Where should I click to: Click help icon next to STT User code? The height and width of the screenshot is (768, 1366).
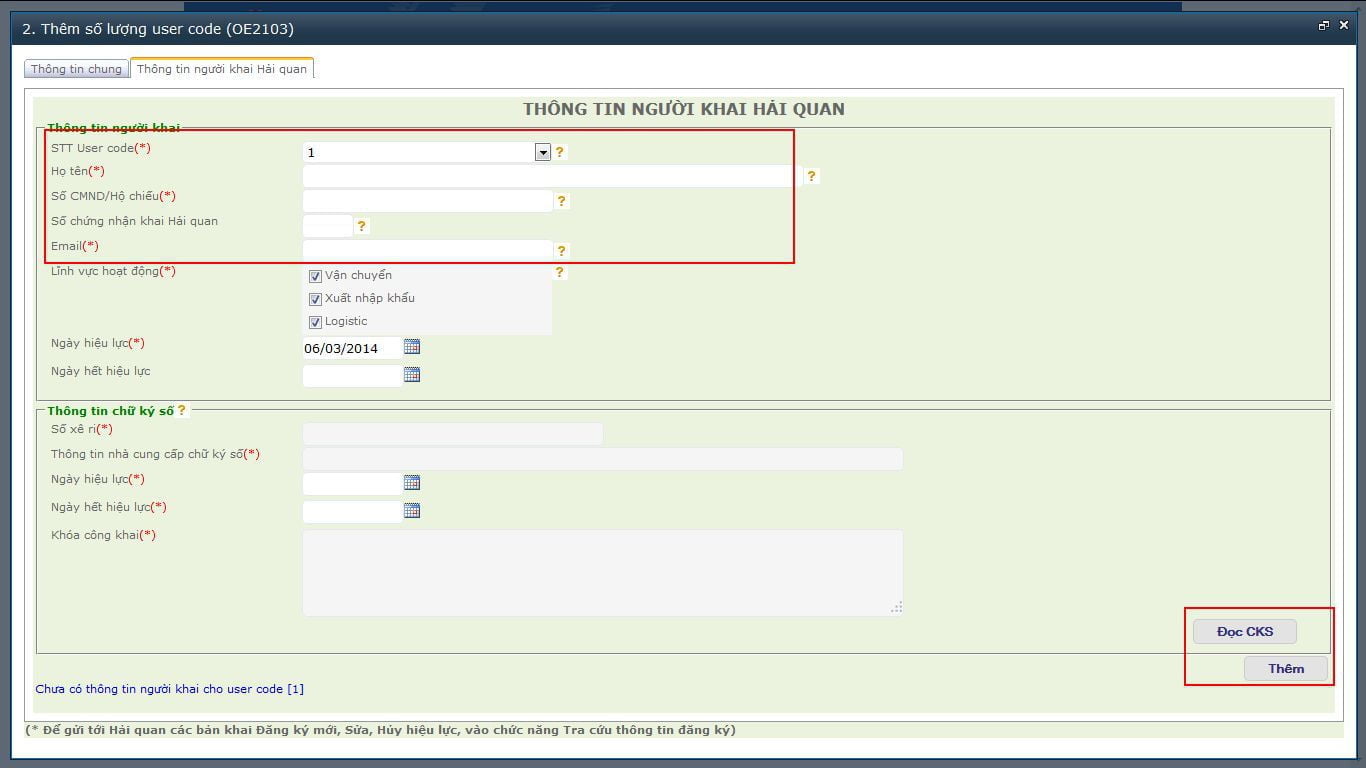[x=560, y=152]
